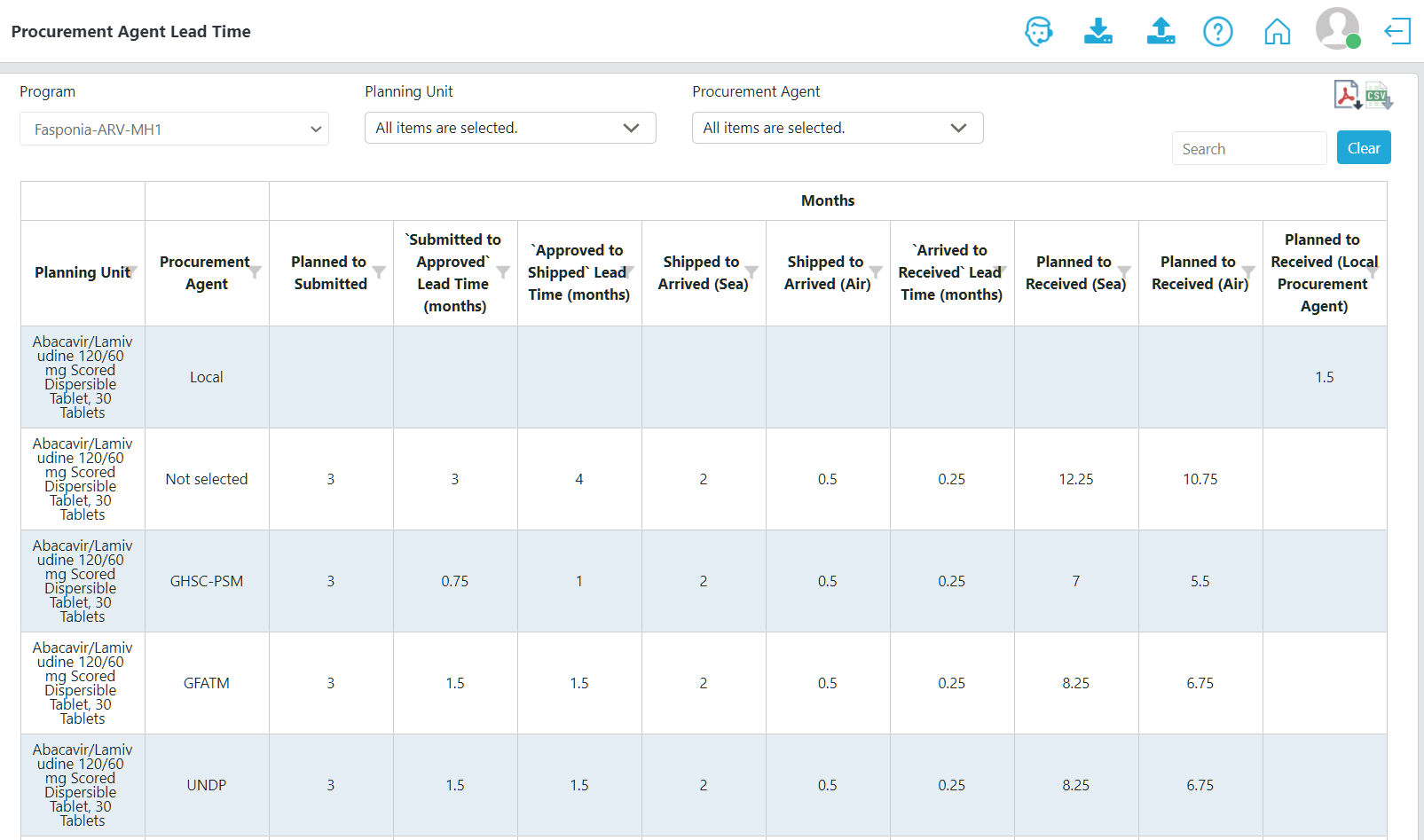Filter Approved to Shipped Lead Time column
The image size is (1424, 840).
point(628,271)
